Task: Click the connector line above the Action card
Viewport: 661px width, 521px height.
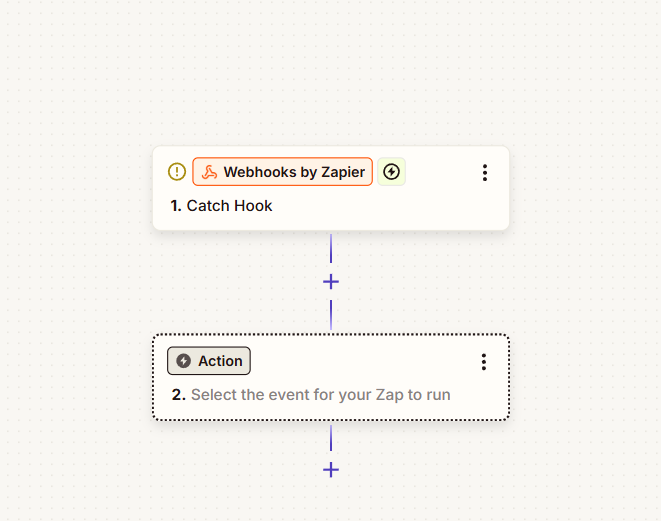Action: [x=331, y=314]
